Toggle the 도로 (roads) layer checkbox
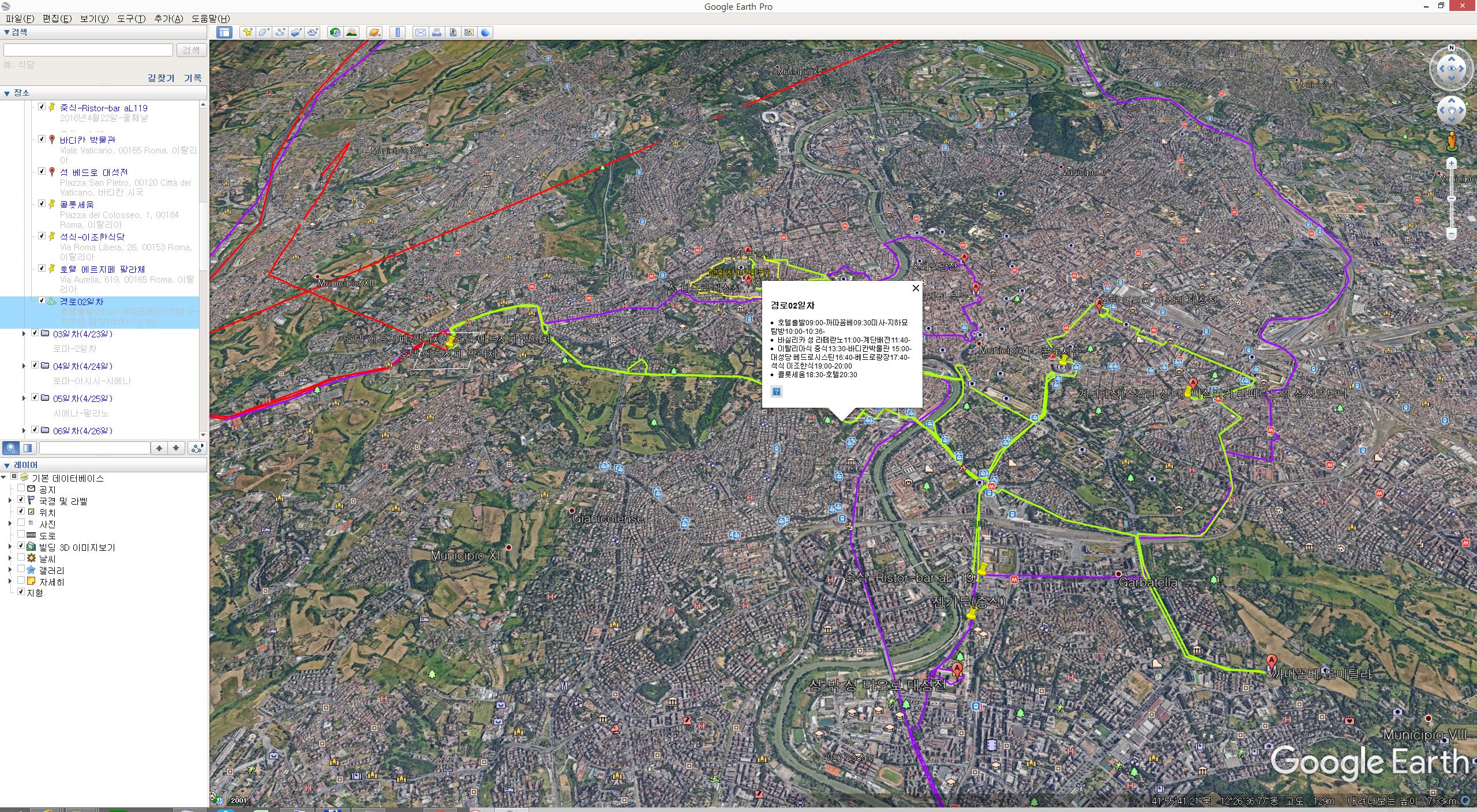 (21, 535)
